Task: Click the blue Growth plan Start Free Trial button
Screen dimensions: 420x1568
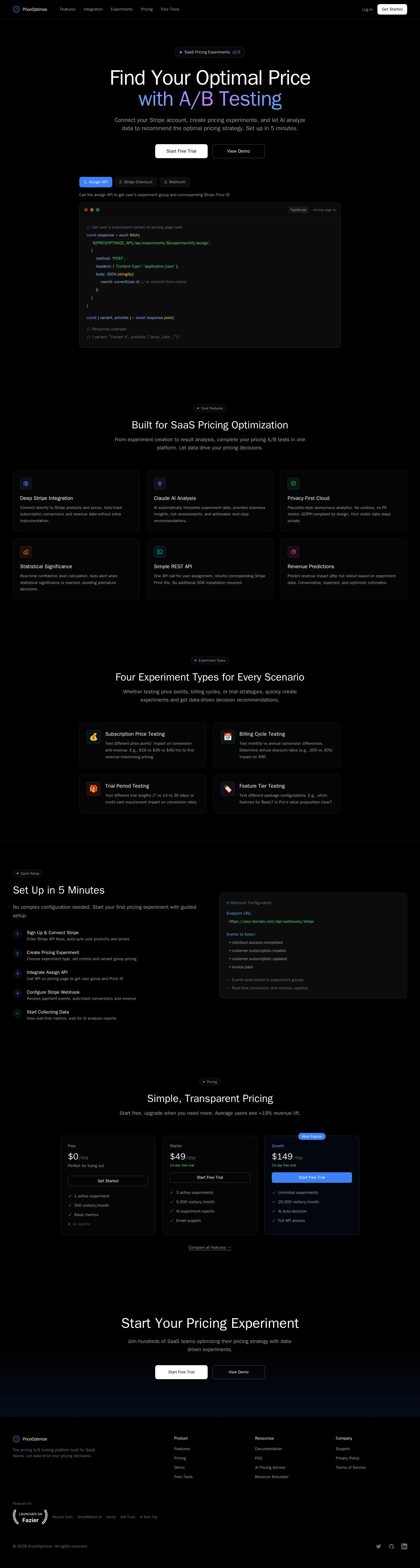Action: [312, 1177]
